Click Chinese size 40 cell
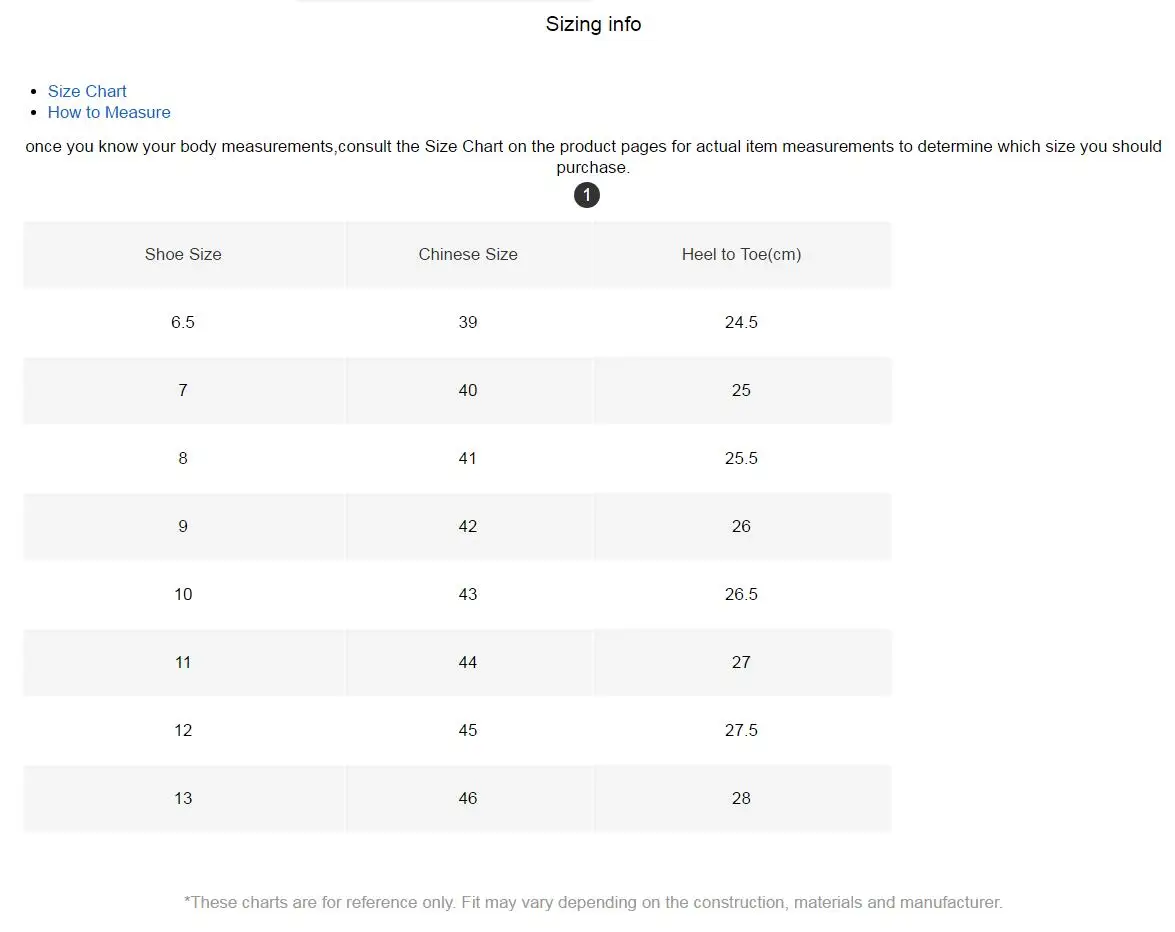The width and height of the screenshot is (1175, 932). pos(468,390)
